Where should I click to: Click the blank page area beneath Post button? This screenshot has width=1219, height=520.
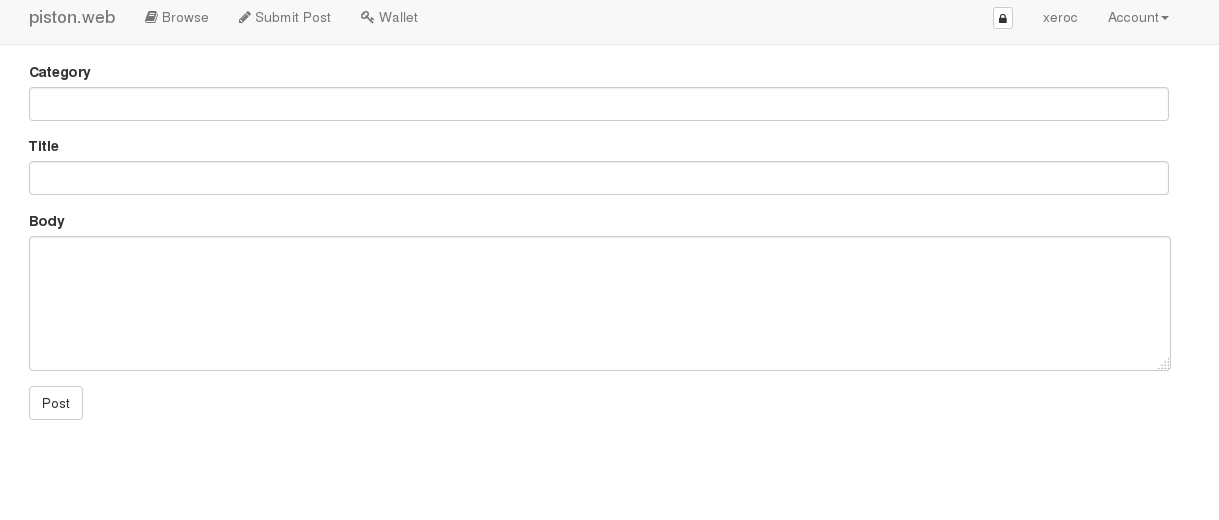600,470
